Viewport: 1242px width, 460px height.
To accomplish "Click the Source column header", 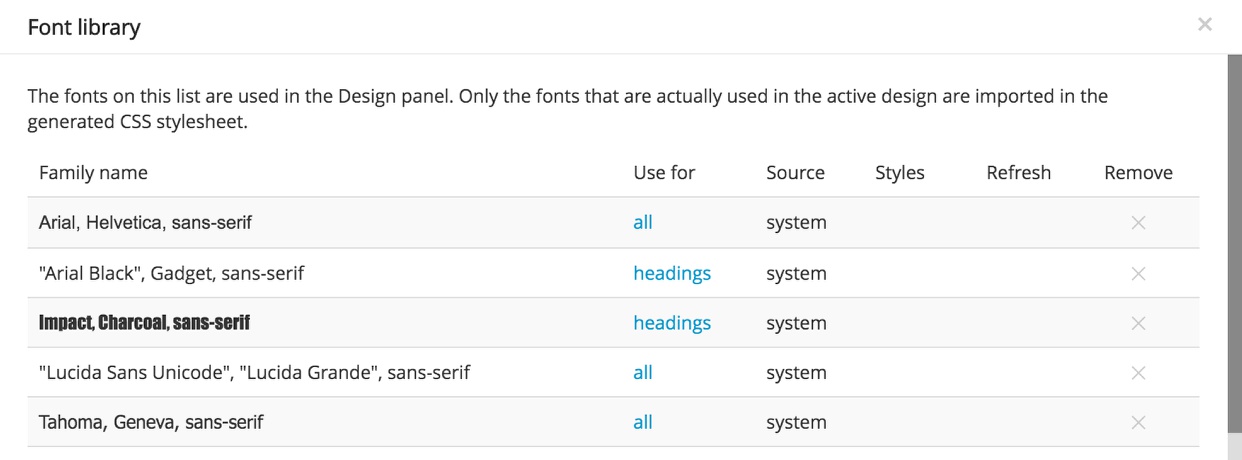I will click(795, 173).
